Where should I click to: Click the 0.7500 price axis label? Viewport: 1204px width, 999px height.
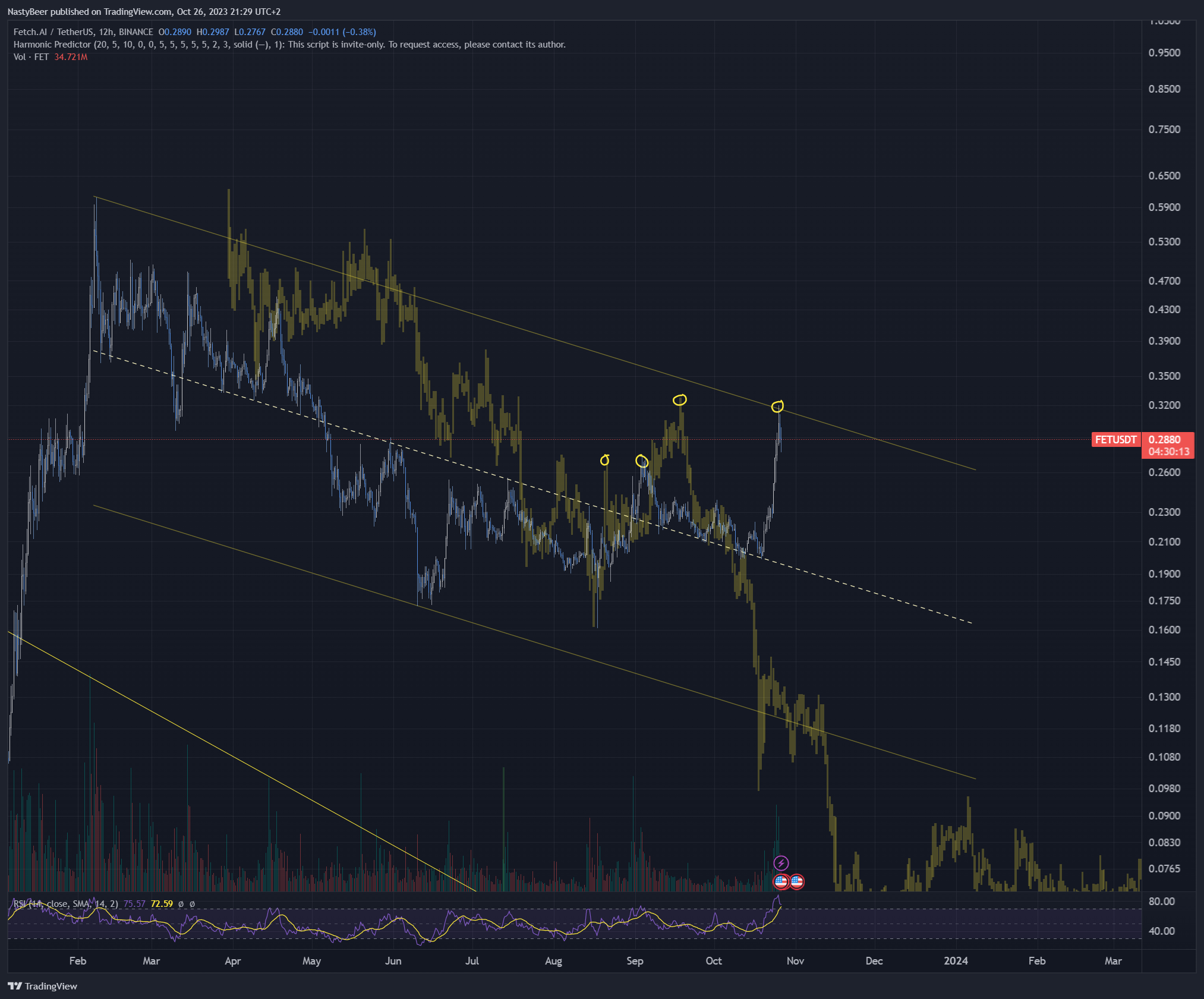(1164, 130)
